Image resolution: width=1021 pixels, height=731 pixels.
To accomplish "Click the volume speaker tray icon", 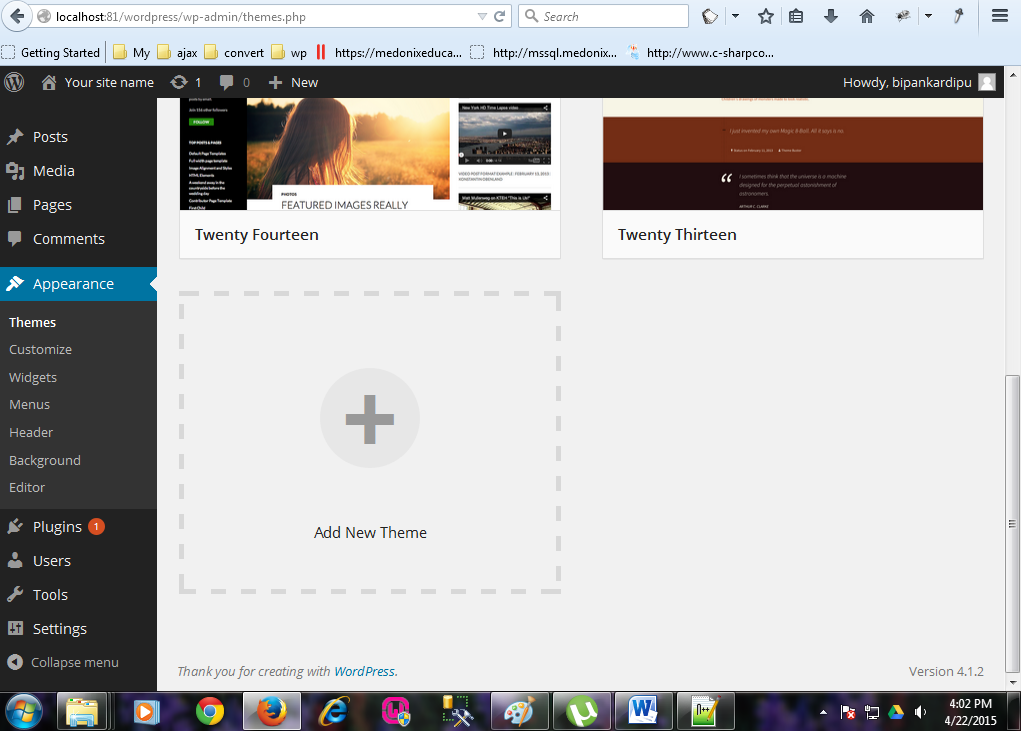I will tap(920, 712).
